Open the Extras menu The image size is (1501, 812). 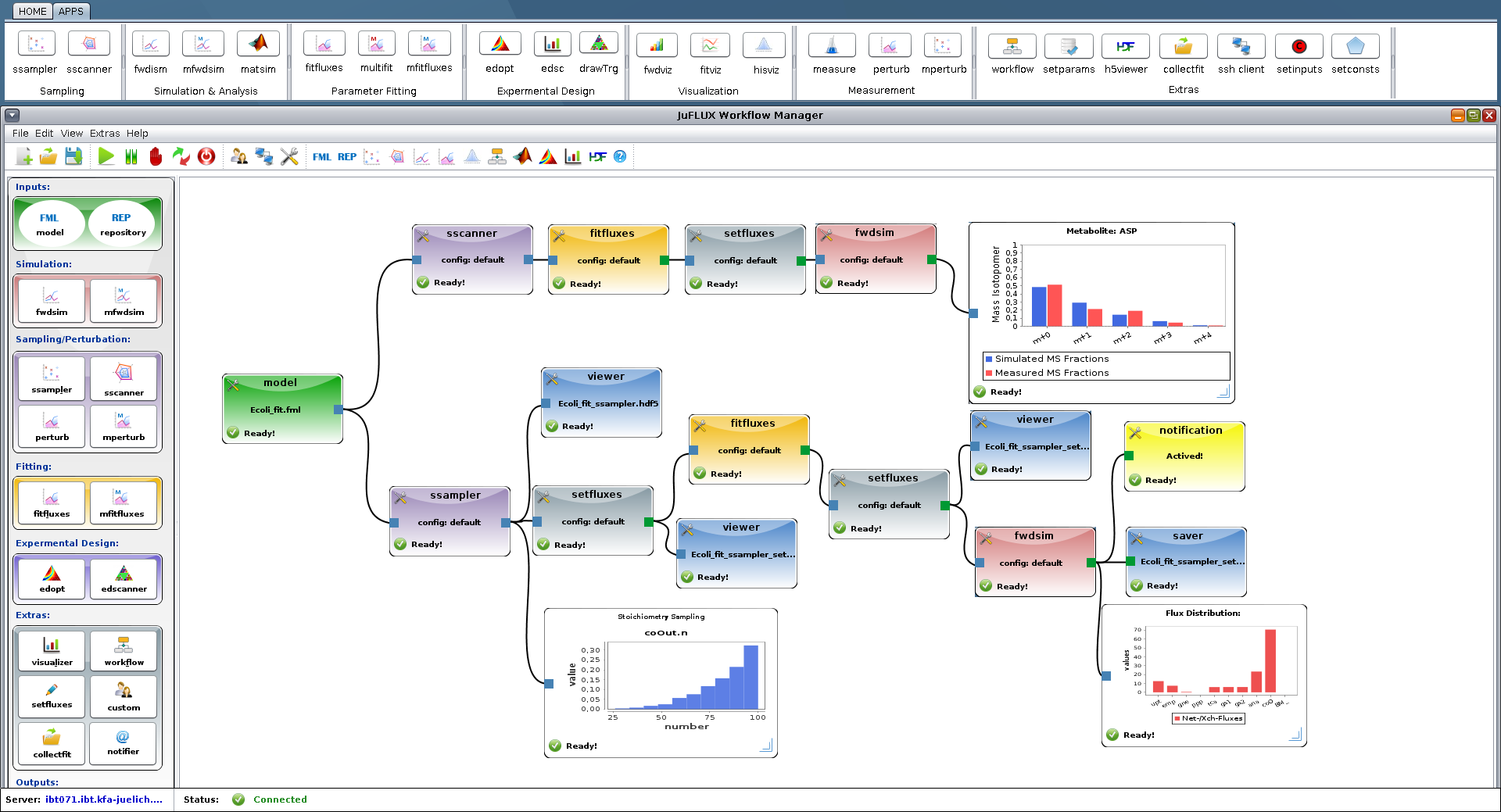coord(104,133)
